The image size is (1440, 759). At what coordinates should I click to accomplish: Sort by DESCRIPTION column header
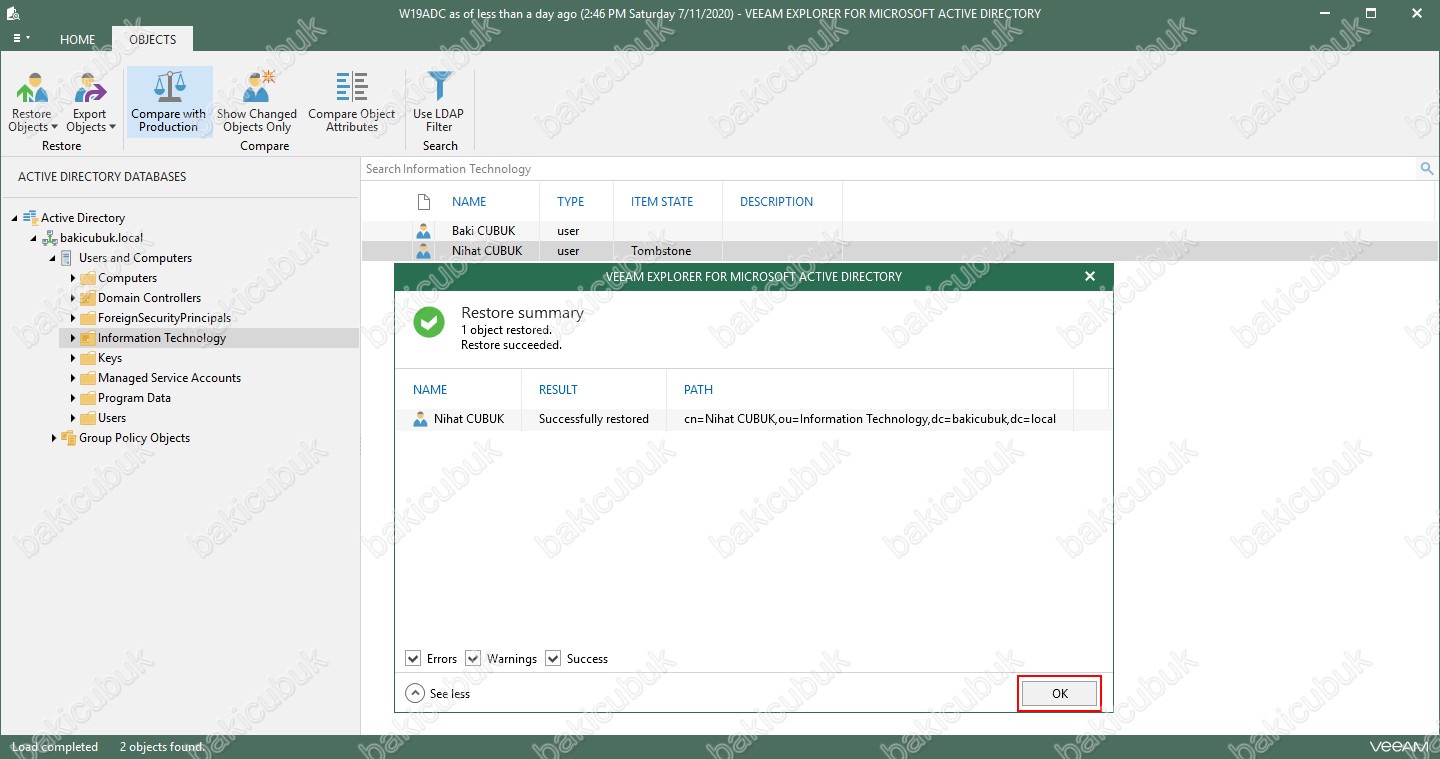pos(776,201)
